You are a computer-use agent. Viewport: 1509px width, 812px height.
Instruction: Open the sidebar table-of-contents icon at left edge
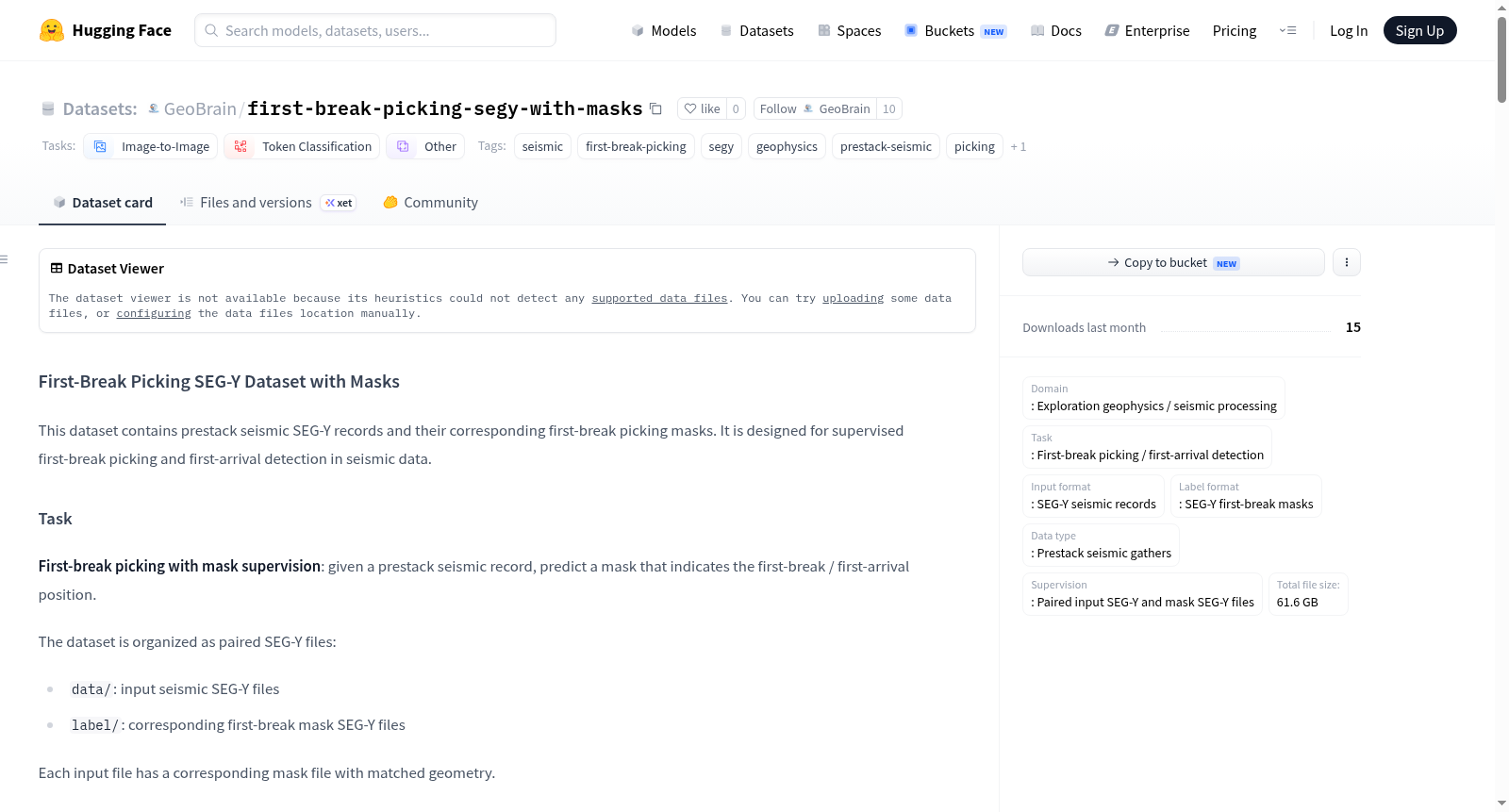point(4,259)
